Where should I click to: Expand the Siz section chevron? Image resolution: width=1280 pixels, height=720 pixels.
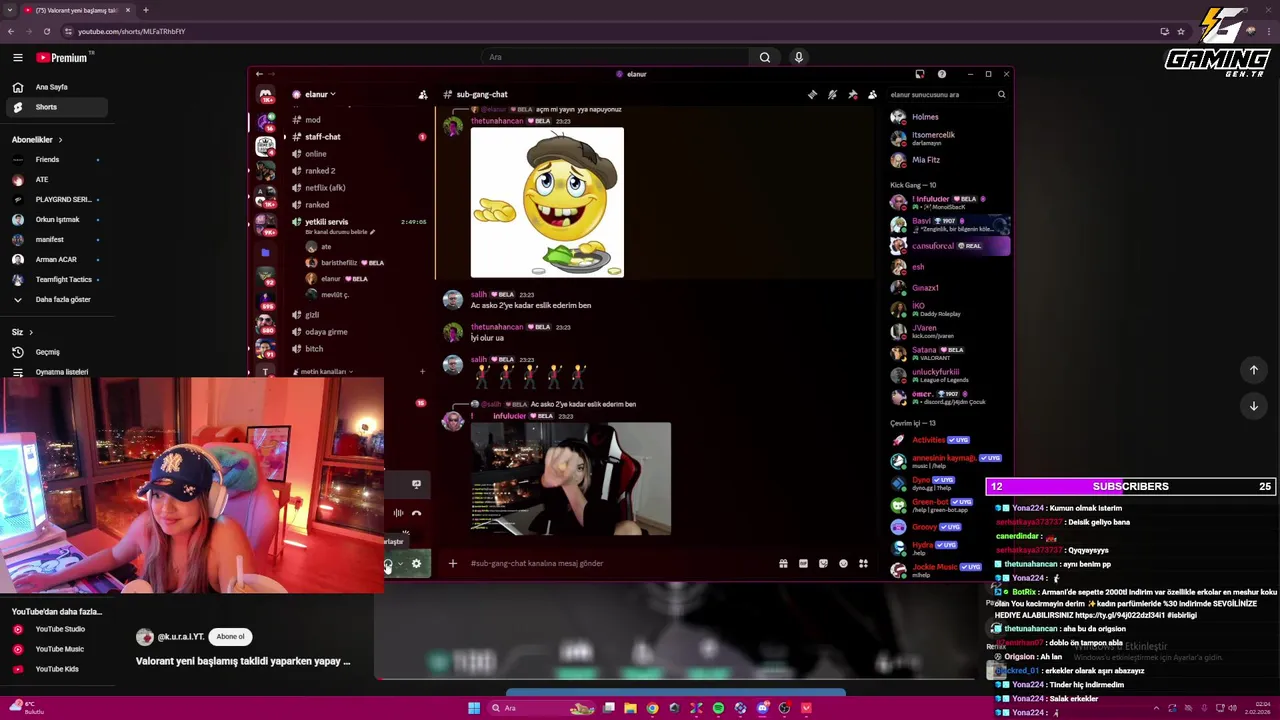[30, 332]
